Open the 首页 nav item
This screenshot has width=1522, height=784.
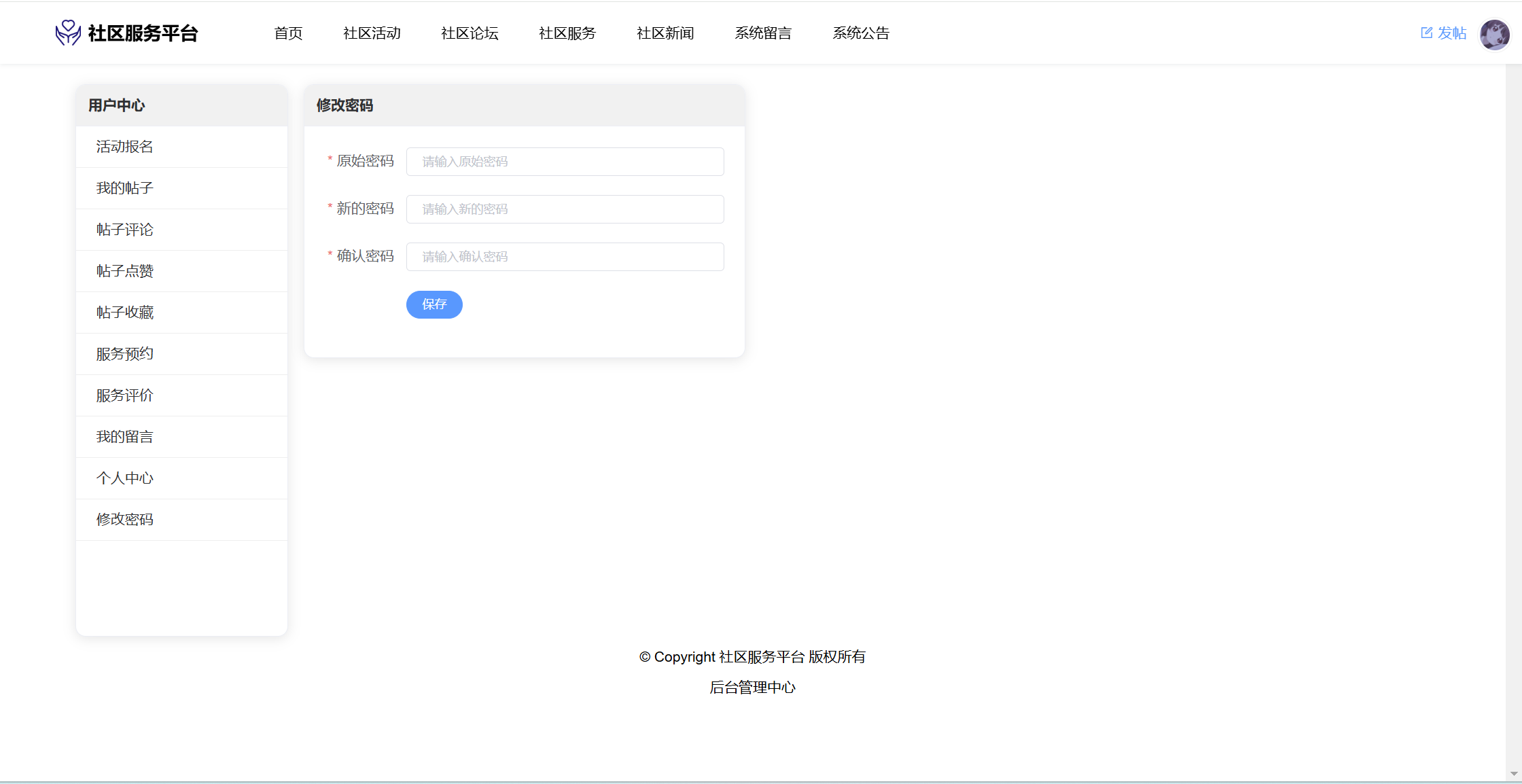[x=288, y=33]
